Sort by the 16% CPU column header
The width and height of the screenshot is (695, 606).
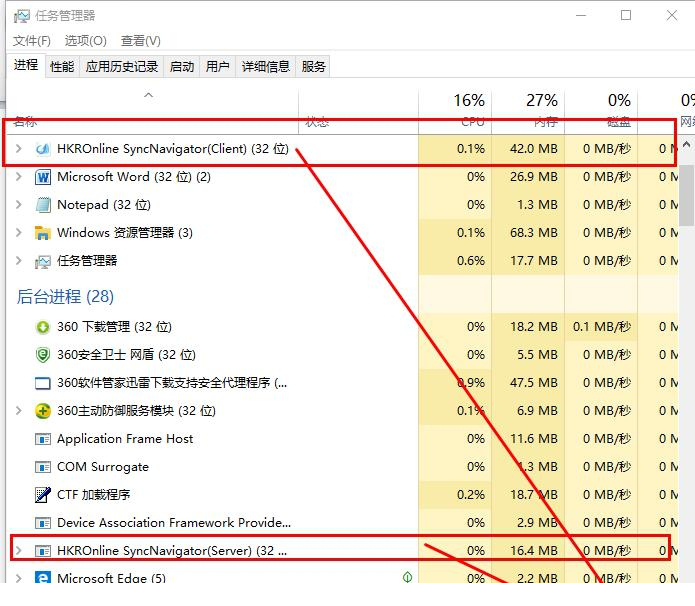tap(455, 111)
